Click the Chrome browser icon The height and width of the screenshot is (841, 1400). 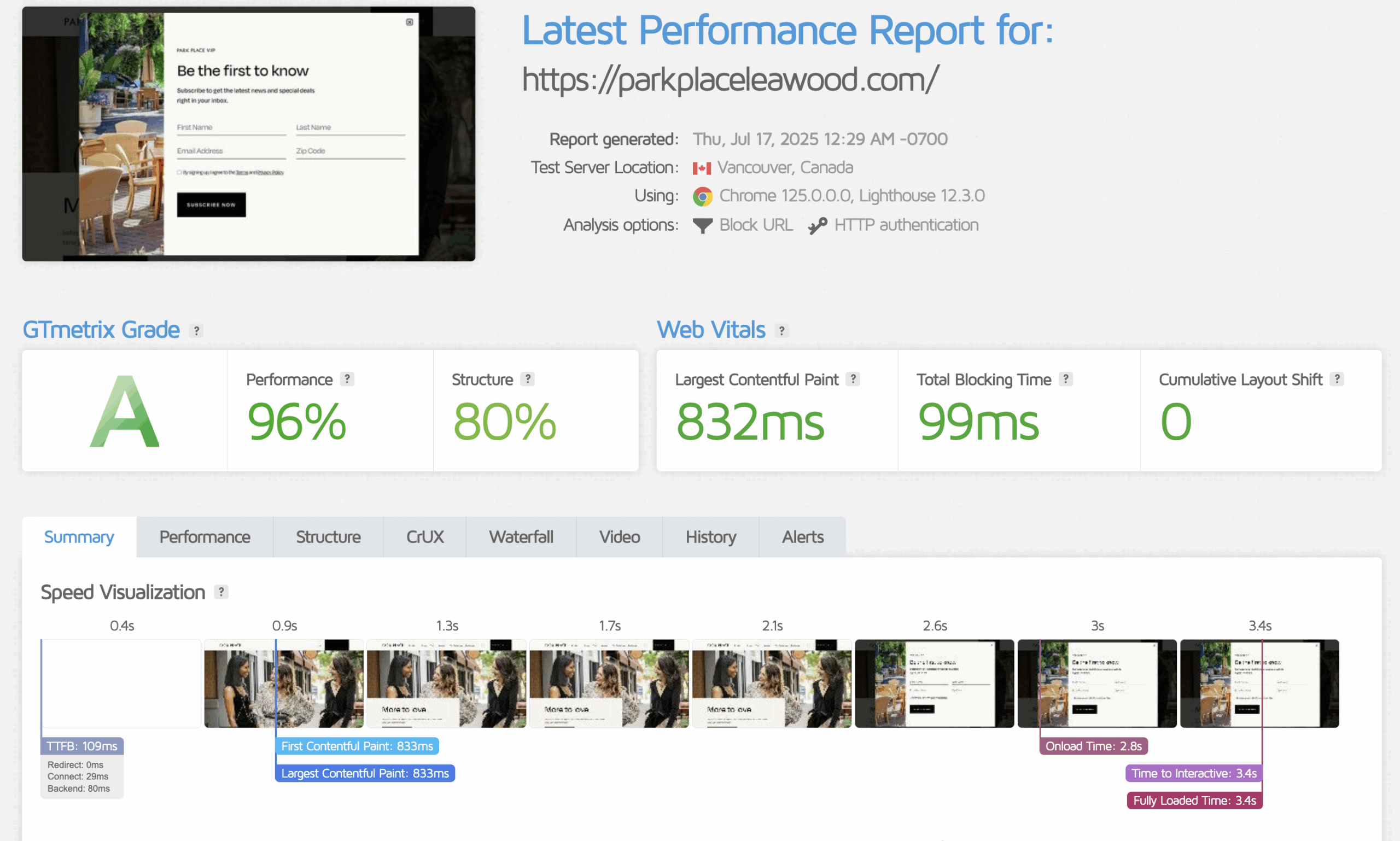point(702,197)
